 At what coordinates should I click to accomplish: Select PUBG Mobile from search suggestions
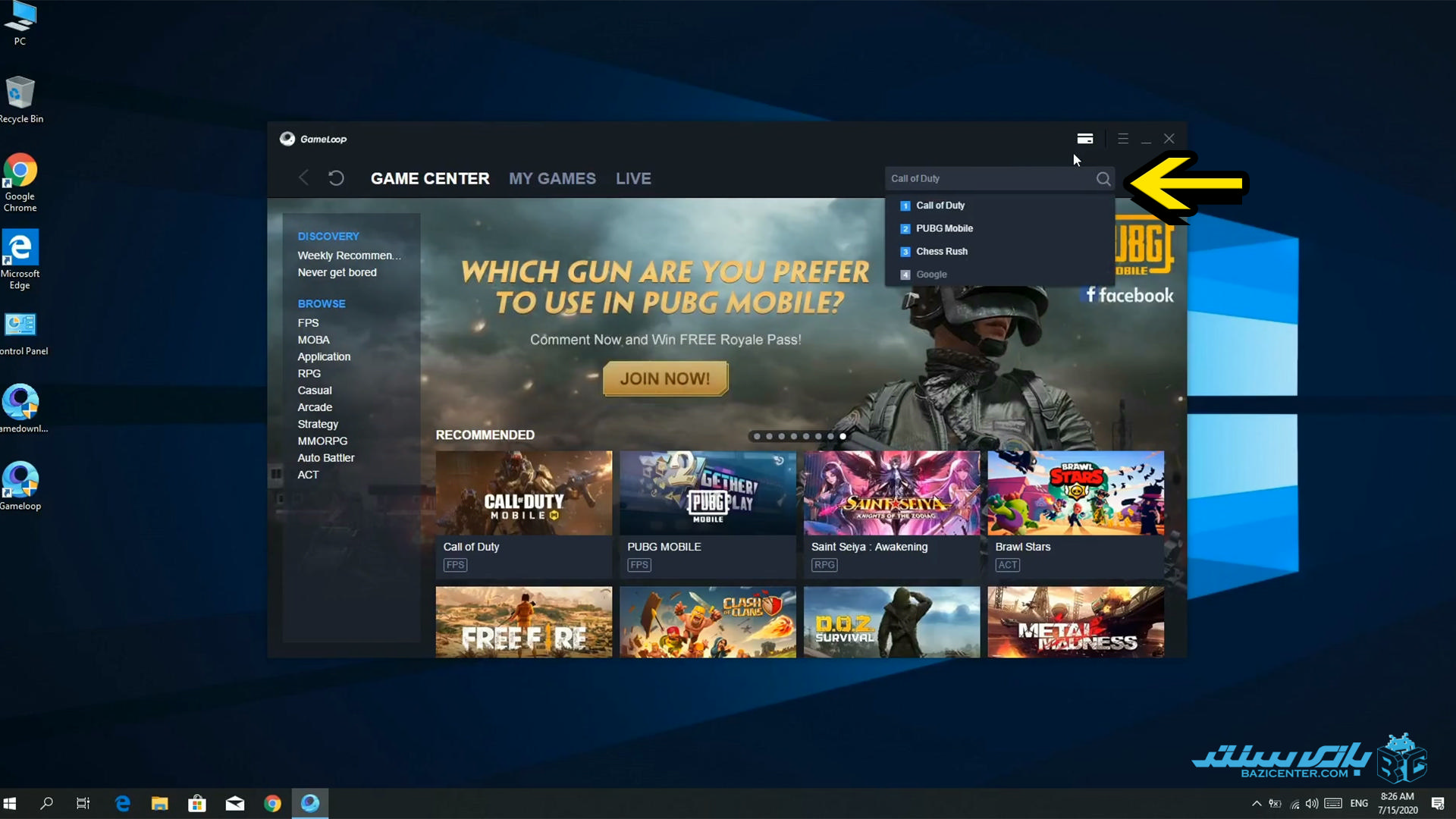click(944, 227)
